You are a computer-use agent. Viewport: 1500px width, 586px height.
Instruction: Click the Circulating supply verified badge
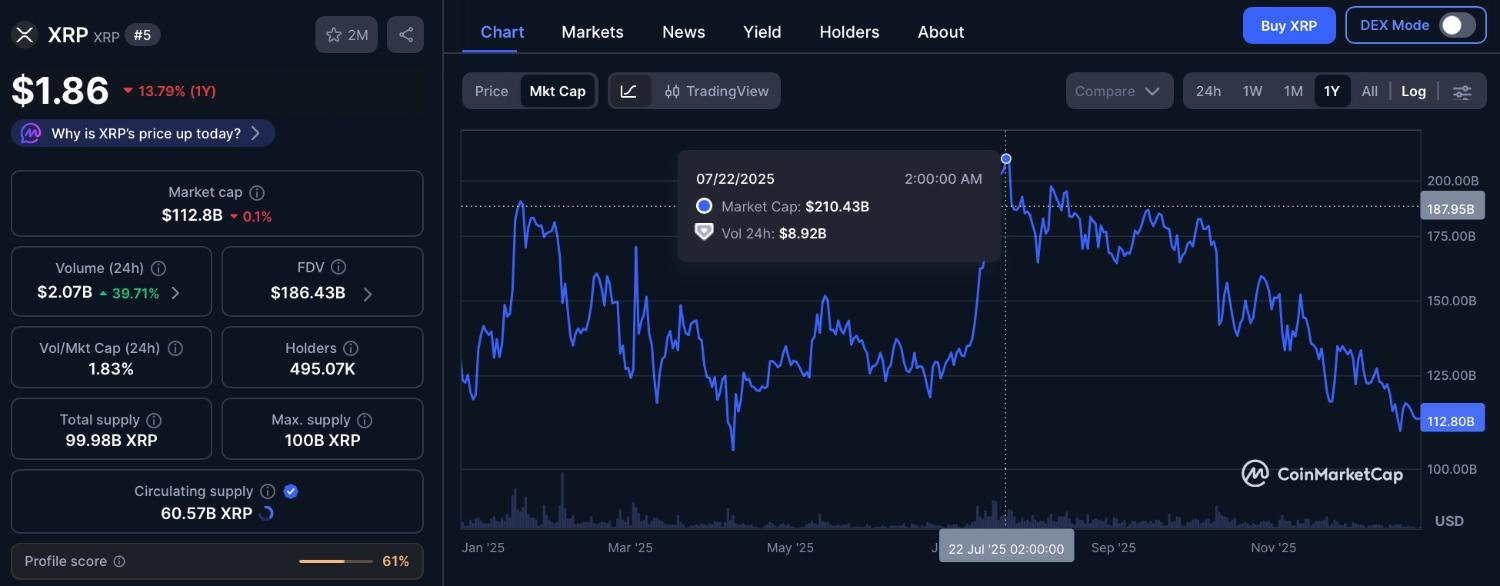(291, 491)
